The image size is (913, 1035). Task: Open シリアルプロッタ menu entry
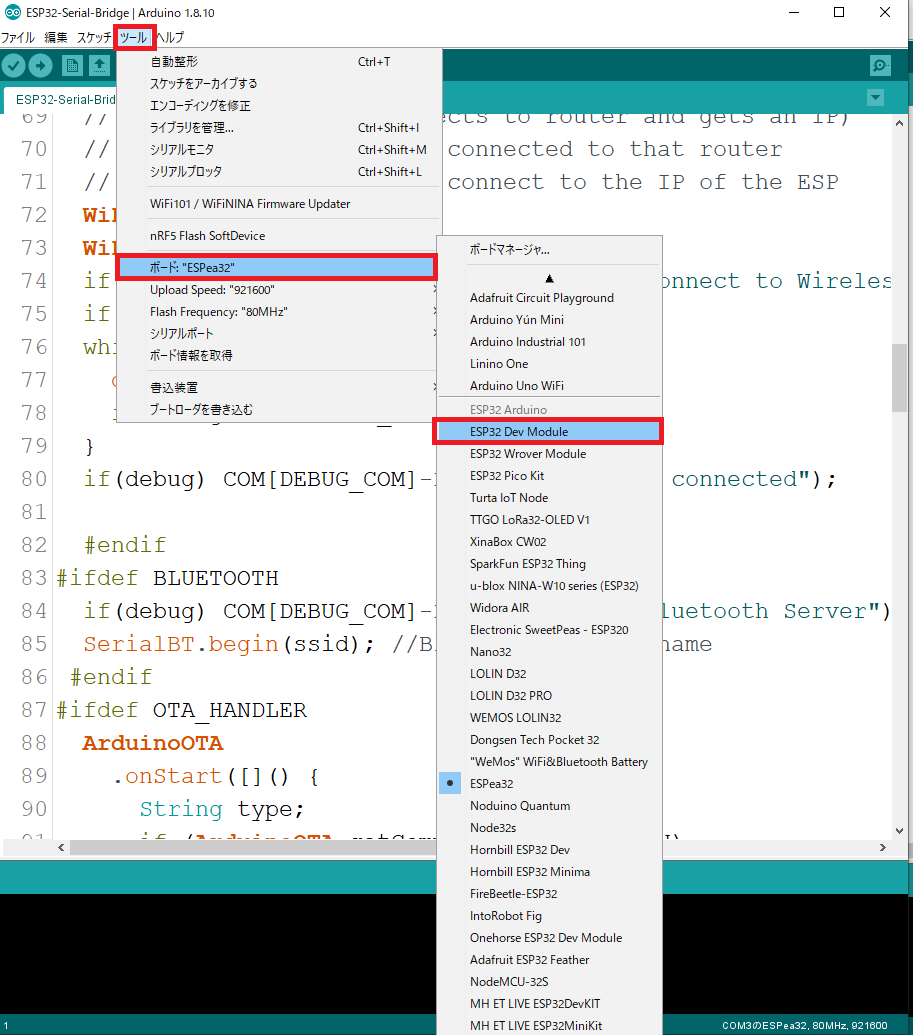tap(279, 171)
